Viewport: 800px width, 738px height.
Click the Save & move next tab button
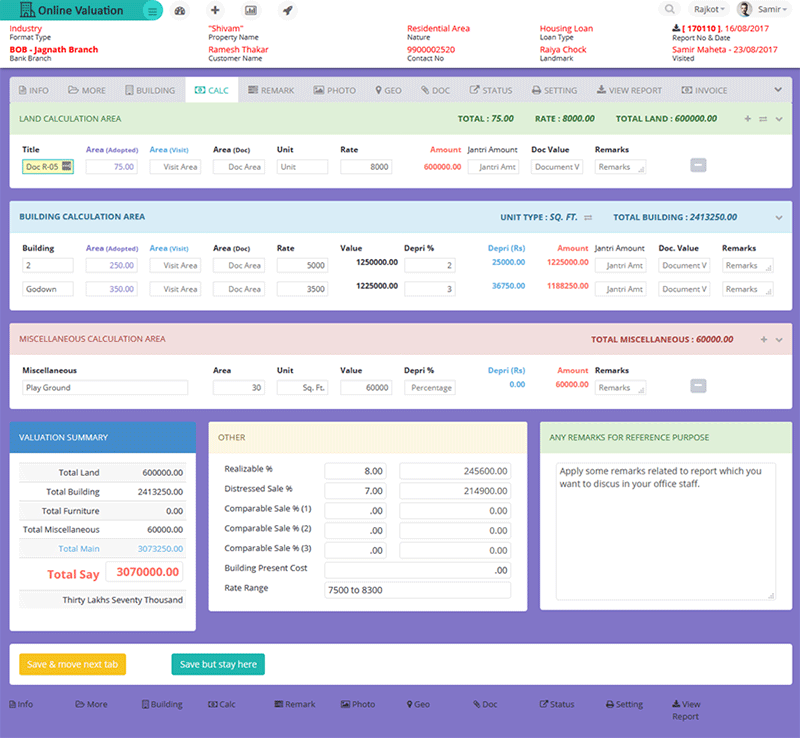click(73, 664)
